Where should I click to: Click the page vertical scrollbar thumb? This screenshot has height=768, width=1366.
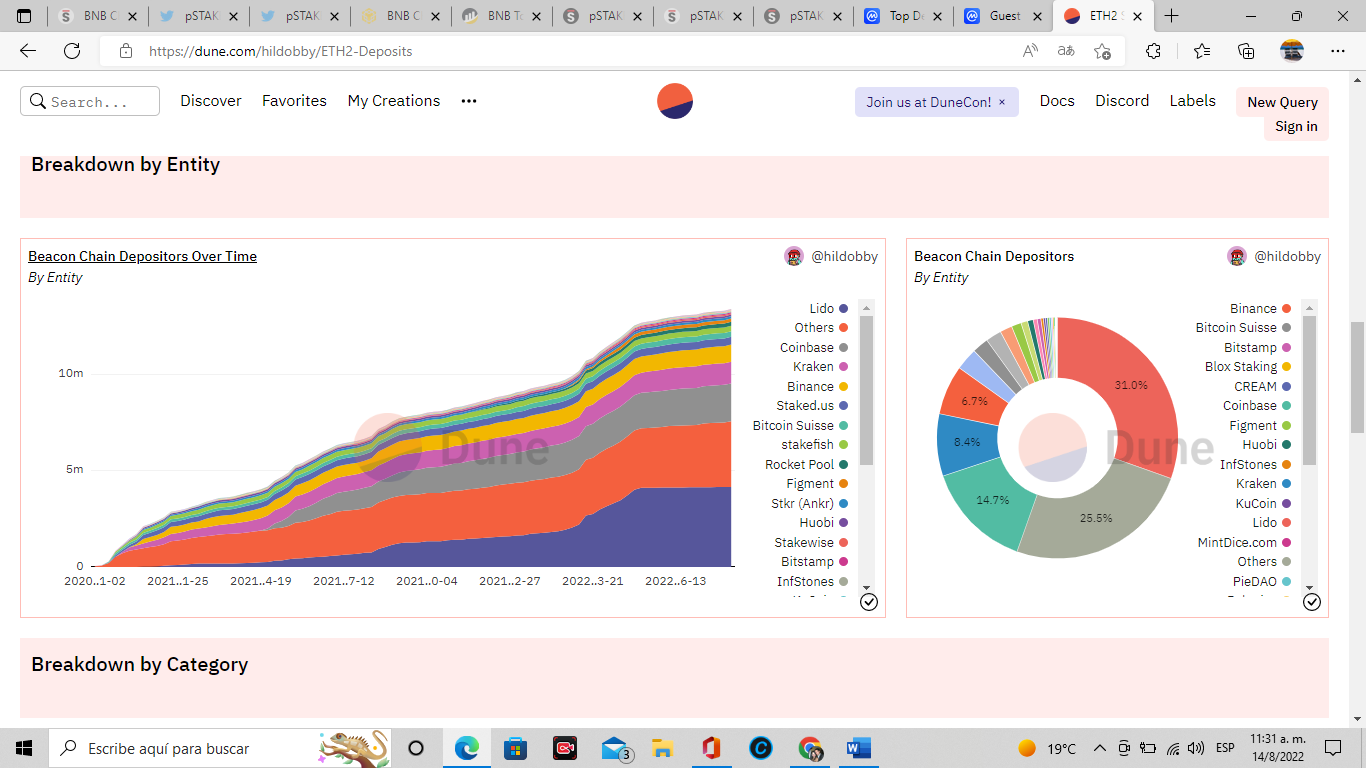click(x=1357, y=377)
